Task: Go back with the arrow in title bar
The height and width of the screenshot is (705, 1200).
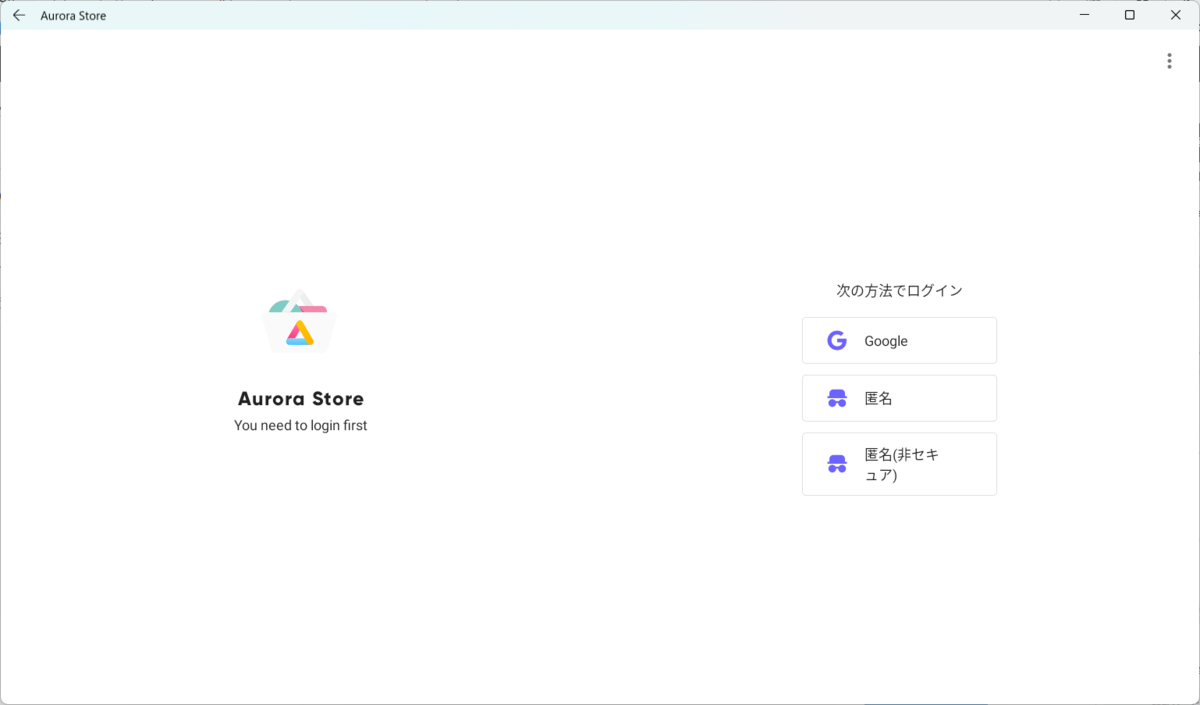Action: click(19, 15)
